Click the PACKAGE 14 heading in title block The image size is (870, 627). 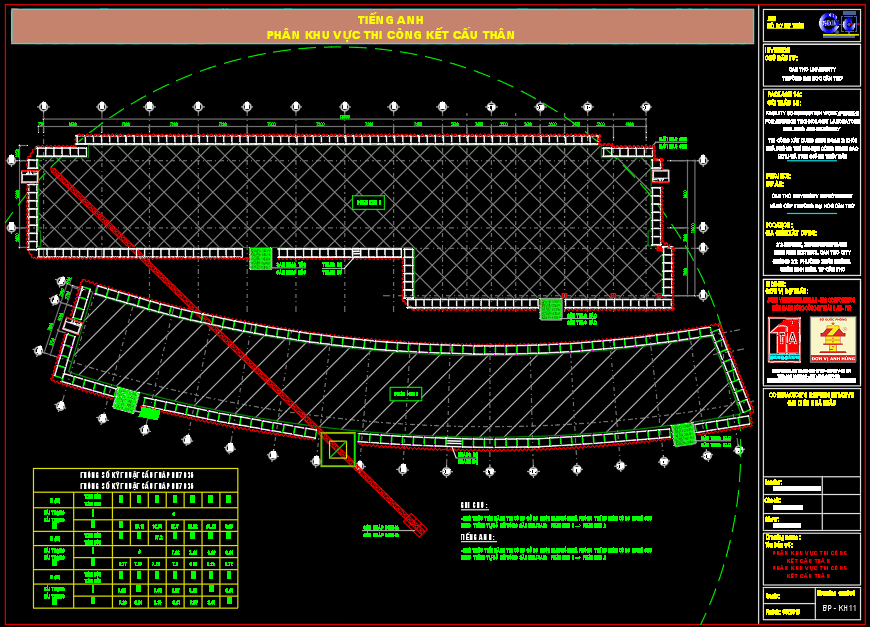click(x=785, y=93)
